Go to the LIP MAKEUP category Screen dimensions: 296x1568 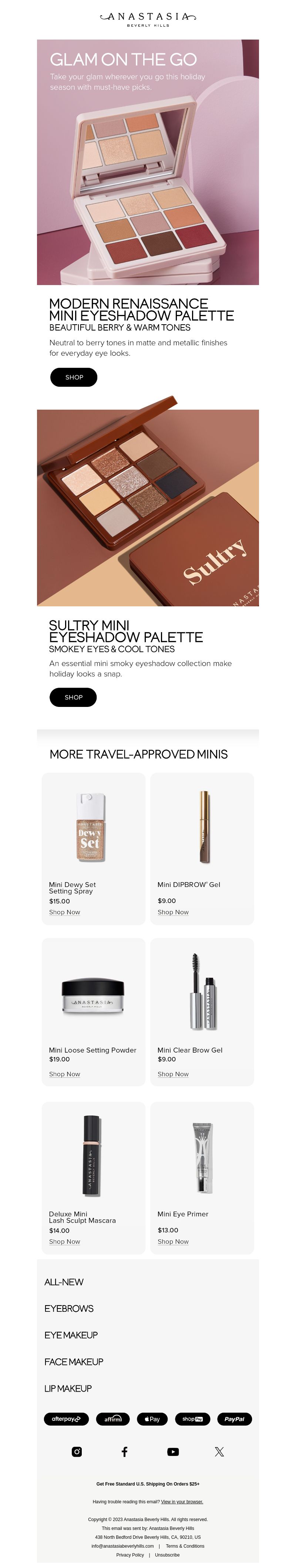tap(68, 1388)
